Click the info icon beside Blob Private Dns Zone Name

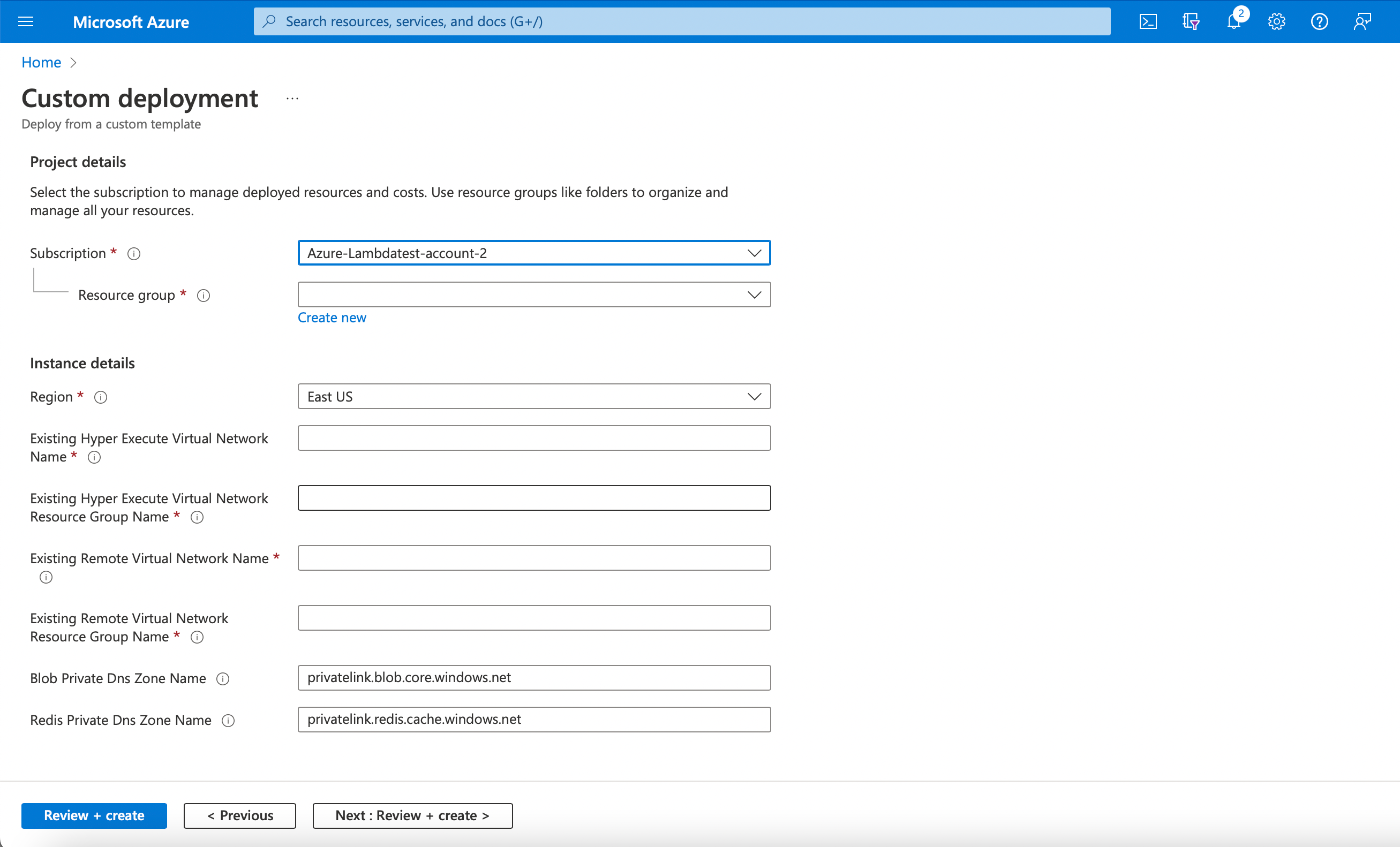pyautogui.click(x=223, y=679)
